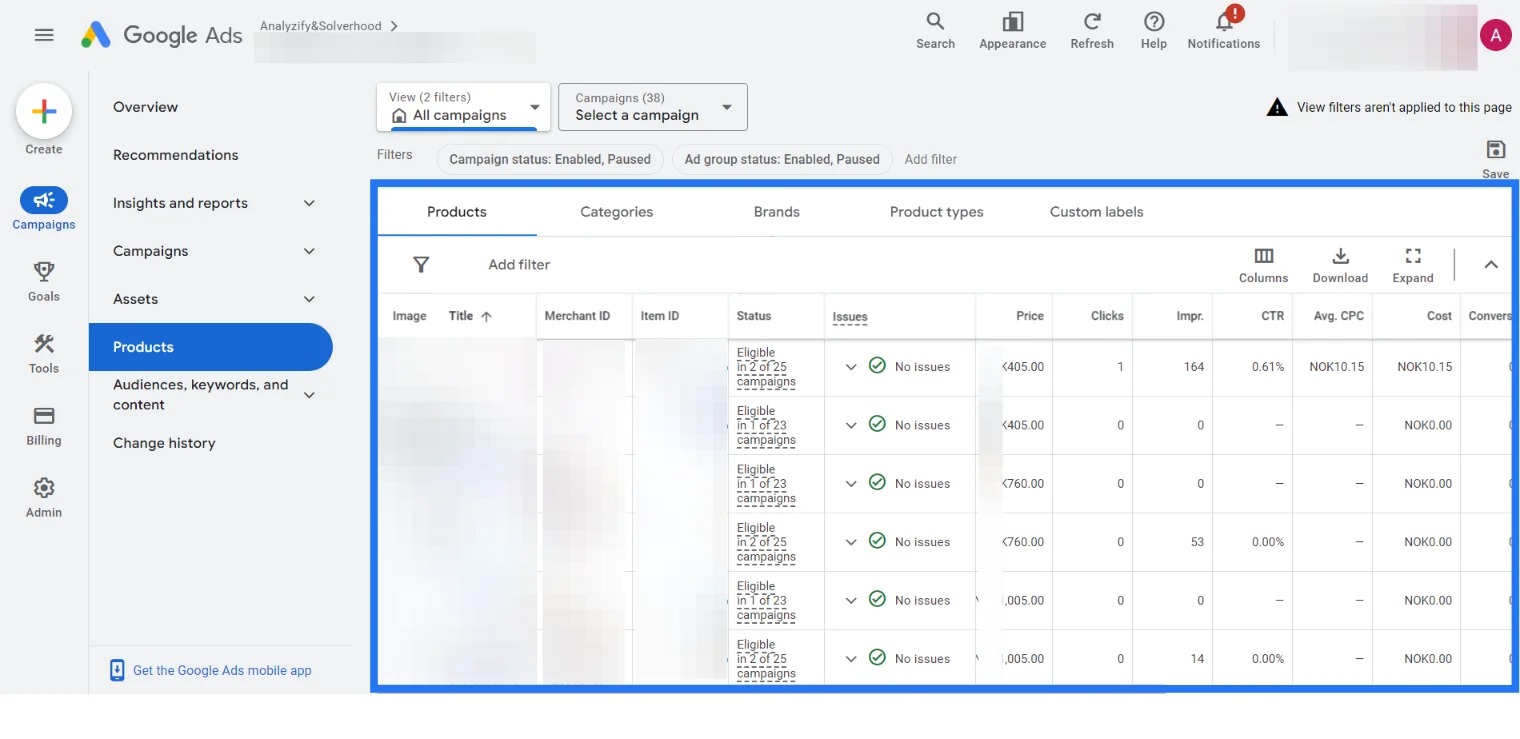This screenshot has width=1520, height=739.
Task: Open the Help menu
Action: pos(1154,31)
